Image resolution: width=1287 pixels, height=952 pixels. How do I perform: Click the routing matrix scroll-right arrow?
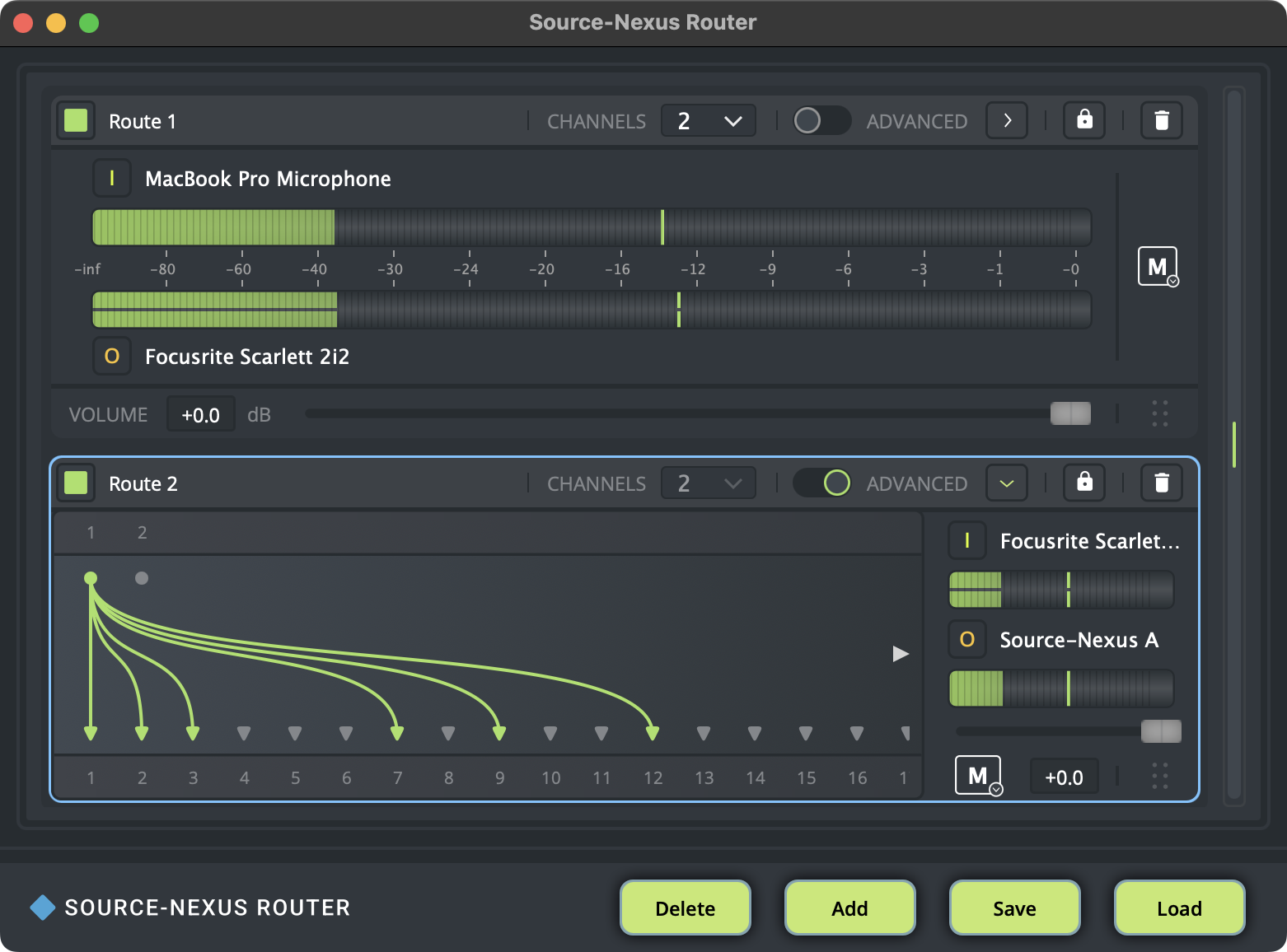click(901, 654)
